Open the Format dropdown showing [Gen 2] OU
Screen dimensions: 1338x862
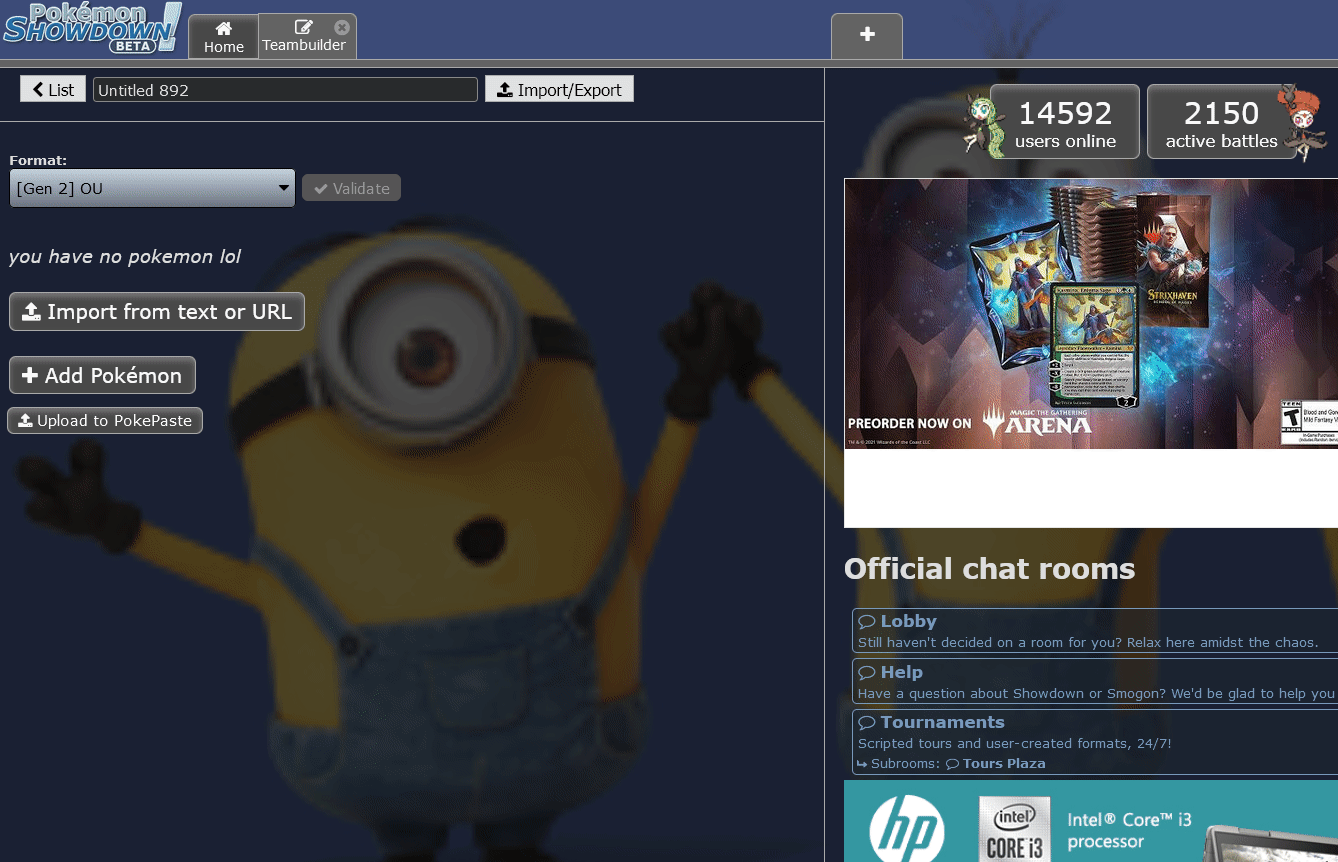click(152, 188)
